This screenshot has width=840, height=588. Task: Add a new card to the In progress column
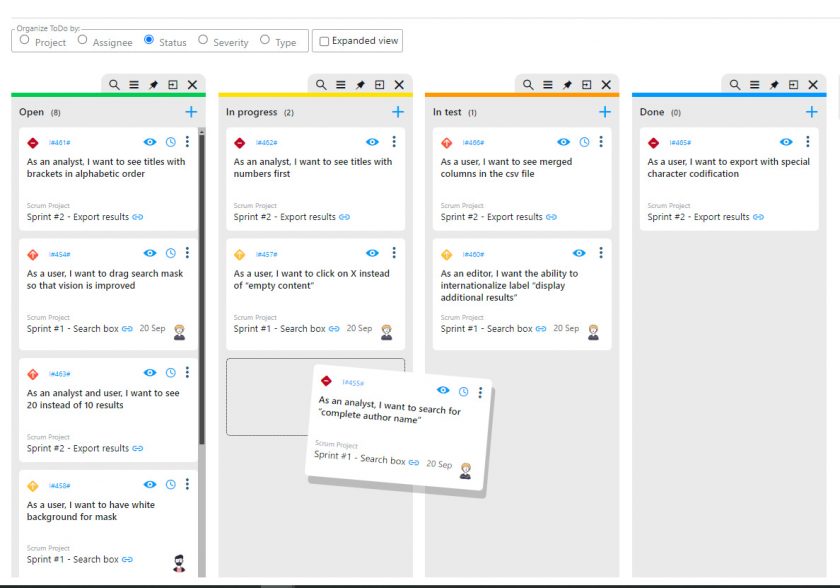pyautogui.click(x=397, y=111)
